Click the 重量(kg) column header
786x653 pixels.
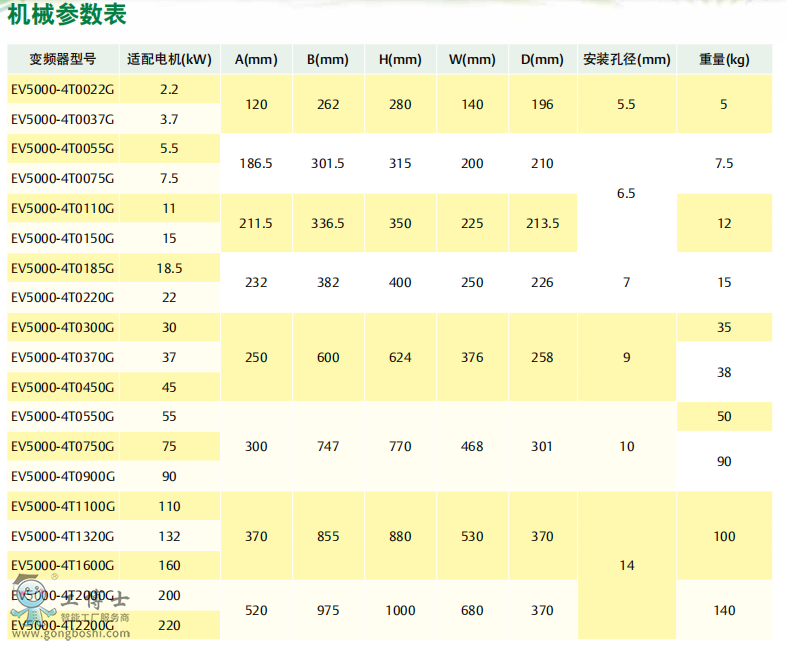pyautogui.click(x=724, y=59)
